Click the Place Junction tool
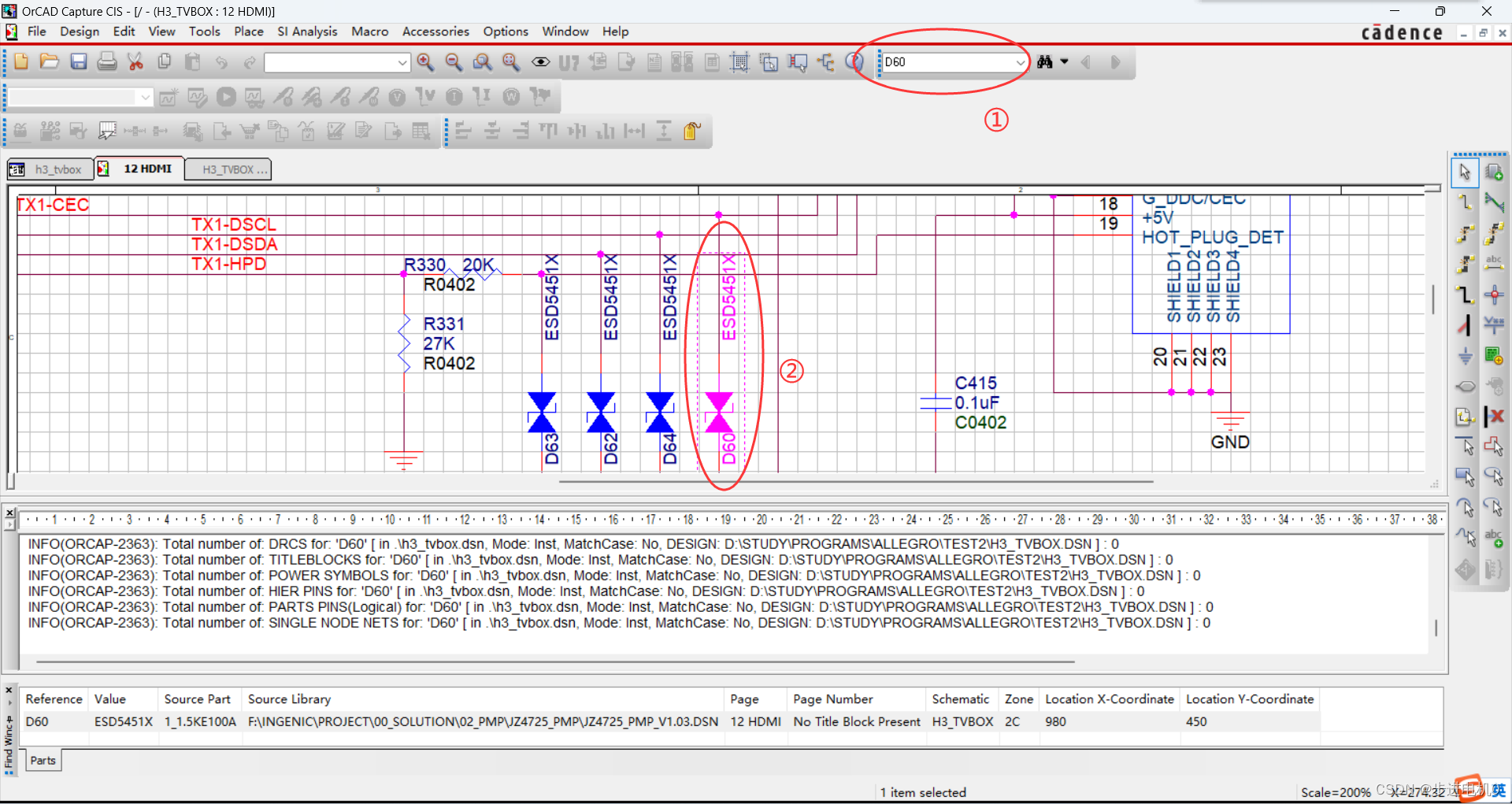Image resolution: width=1512 pixels, height=804 pixels. 1494,295
